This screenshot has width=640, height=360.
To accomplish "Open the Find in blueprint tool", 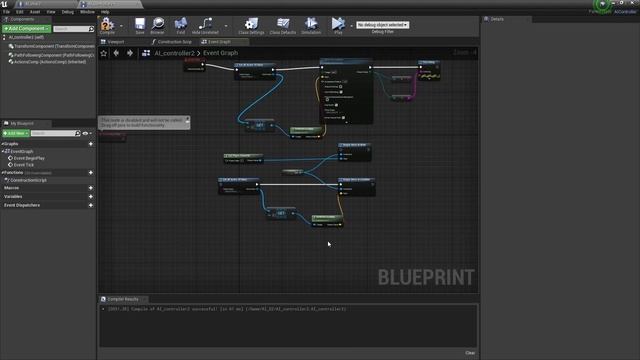I will (x=180, y=25).
